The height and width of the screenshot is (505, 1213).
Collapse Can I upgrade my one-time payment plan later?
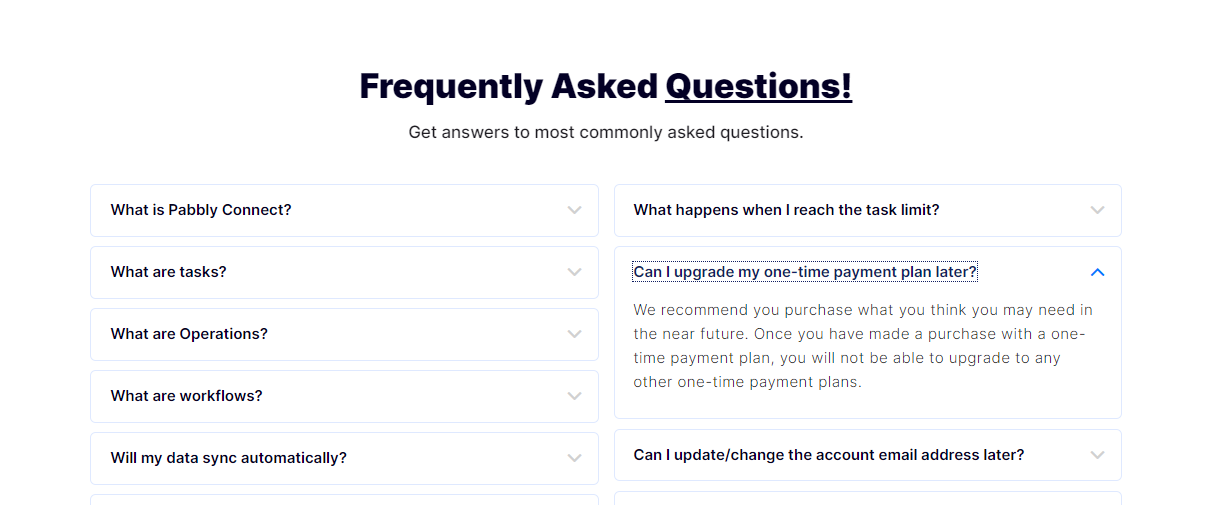coord(868,272)
